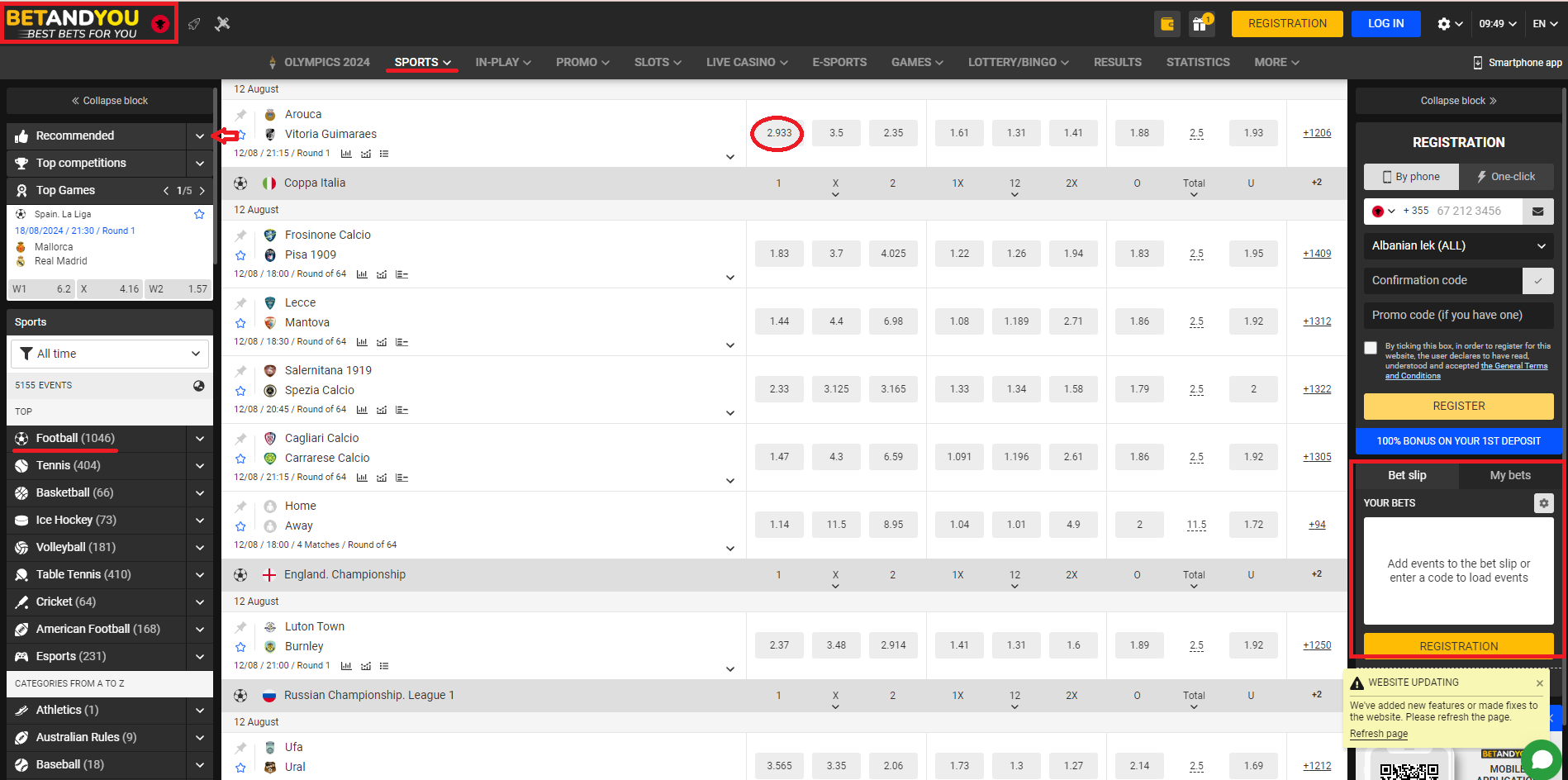This screenshot has width=1568, height=780.
Task: Expand more markets for Arouca match
Action: coord(730,157)
